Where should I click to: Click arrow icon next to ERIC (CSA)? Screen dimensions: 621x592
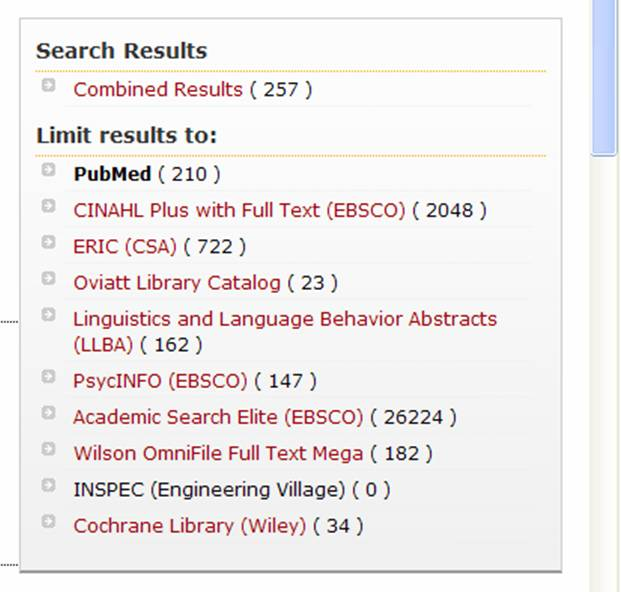(x=48, y=242)
